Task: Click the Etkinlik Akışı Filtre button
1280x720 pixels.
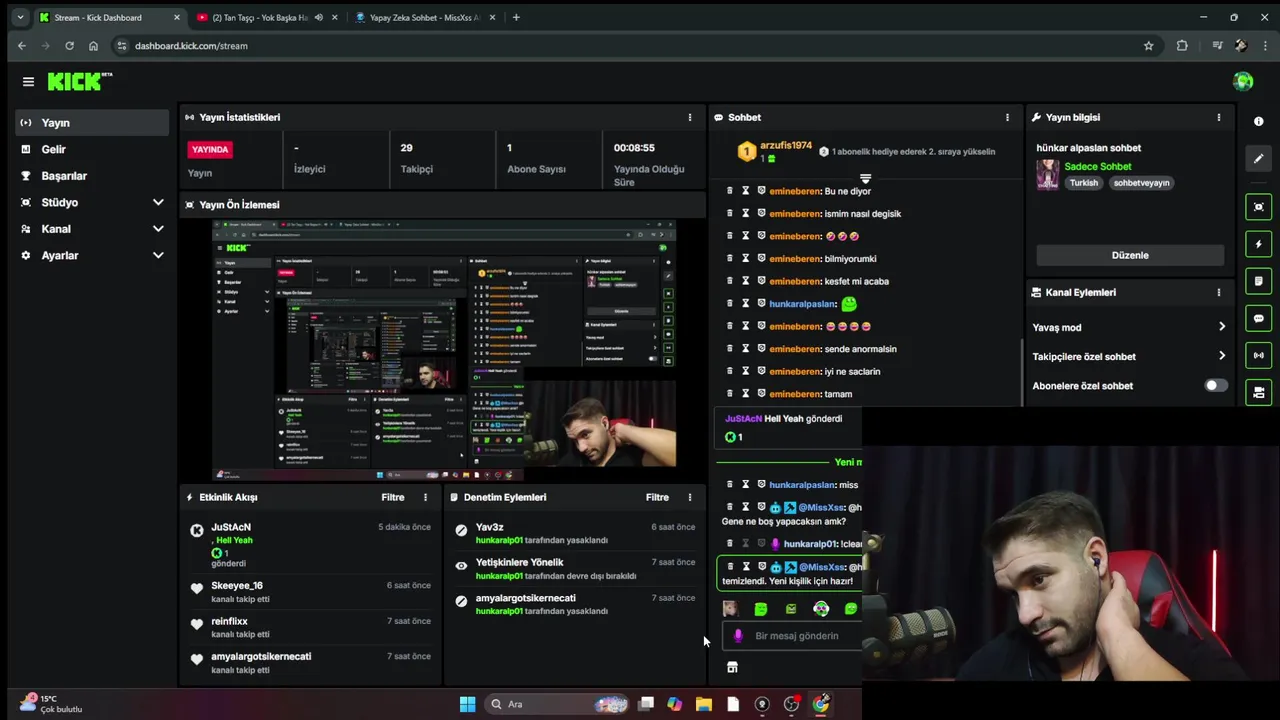Action: [392, 497]
